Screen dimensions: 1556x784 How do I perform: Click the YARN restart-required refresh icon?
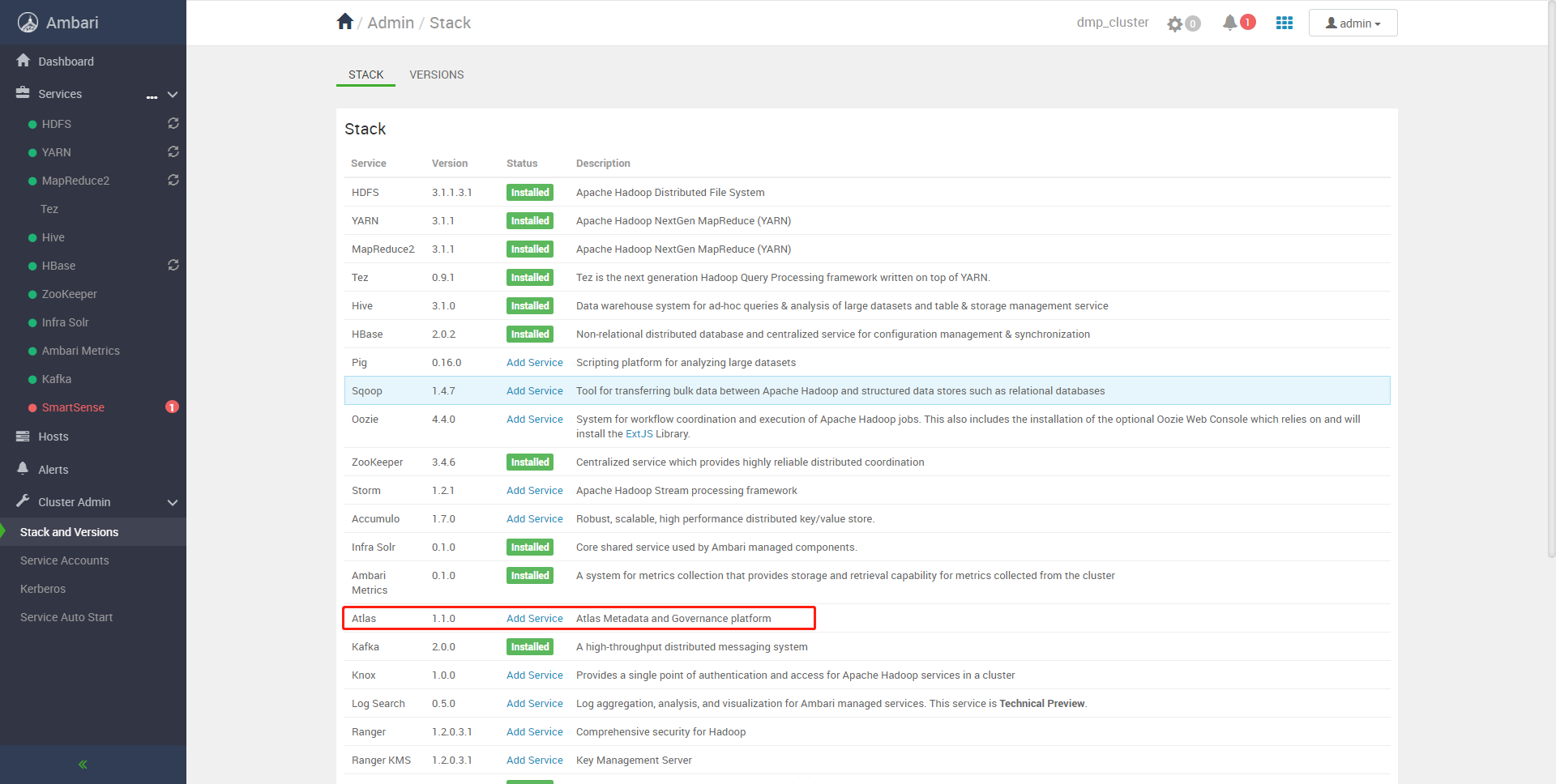click(x=173, y=151)
